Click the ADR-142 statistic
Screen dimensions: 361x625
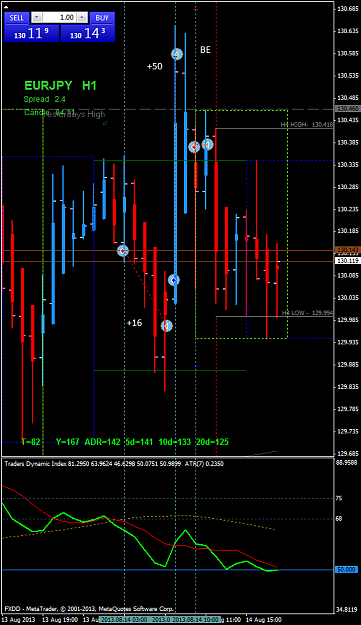point(102,442)
